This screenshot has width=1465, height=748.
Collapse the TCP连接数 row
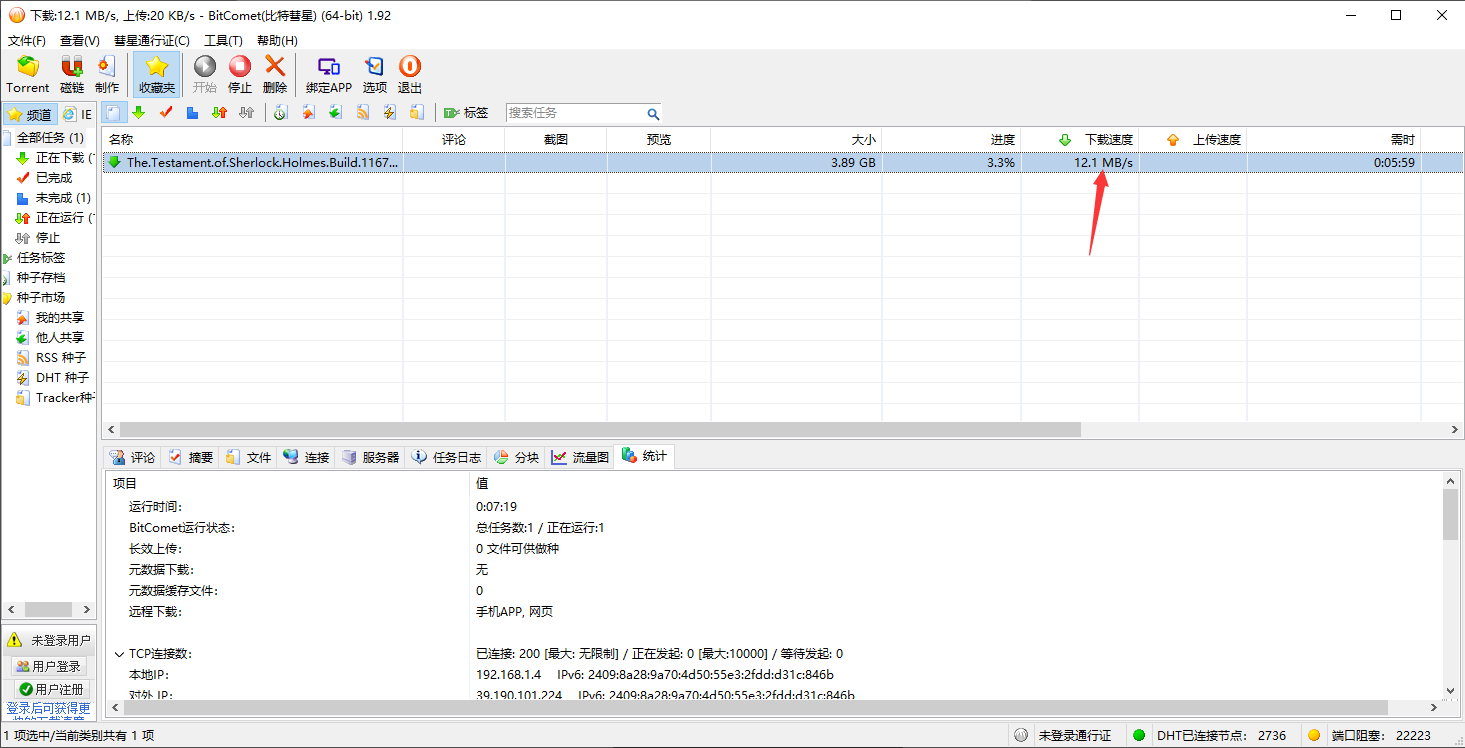point(119,654)
